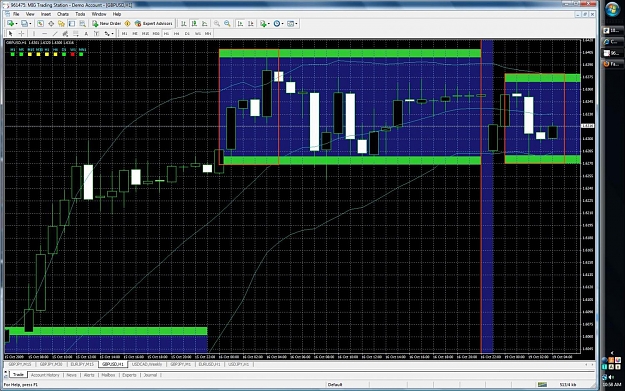Click the Zoom In magnifier icon
The width and height of the screenshot is (625, 391).
(x=217, y=24)
